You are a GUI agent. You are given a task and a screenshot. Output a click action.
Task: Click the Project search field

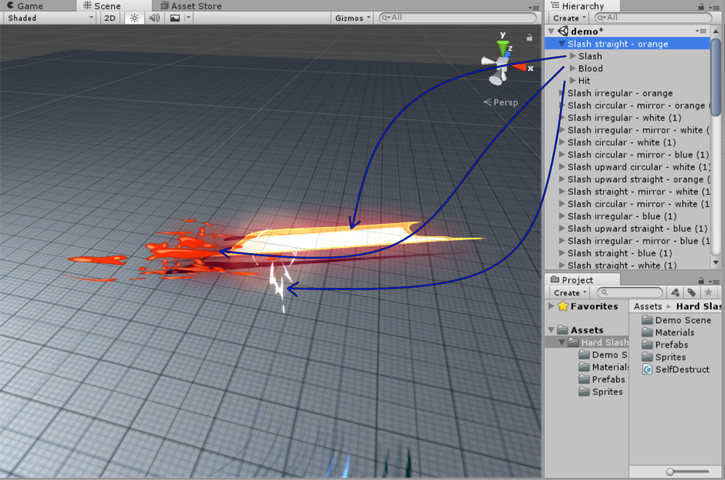point(630,292)
